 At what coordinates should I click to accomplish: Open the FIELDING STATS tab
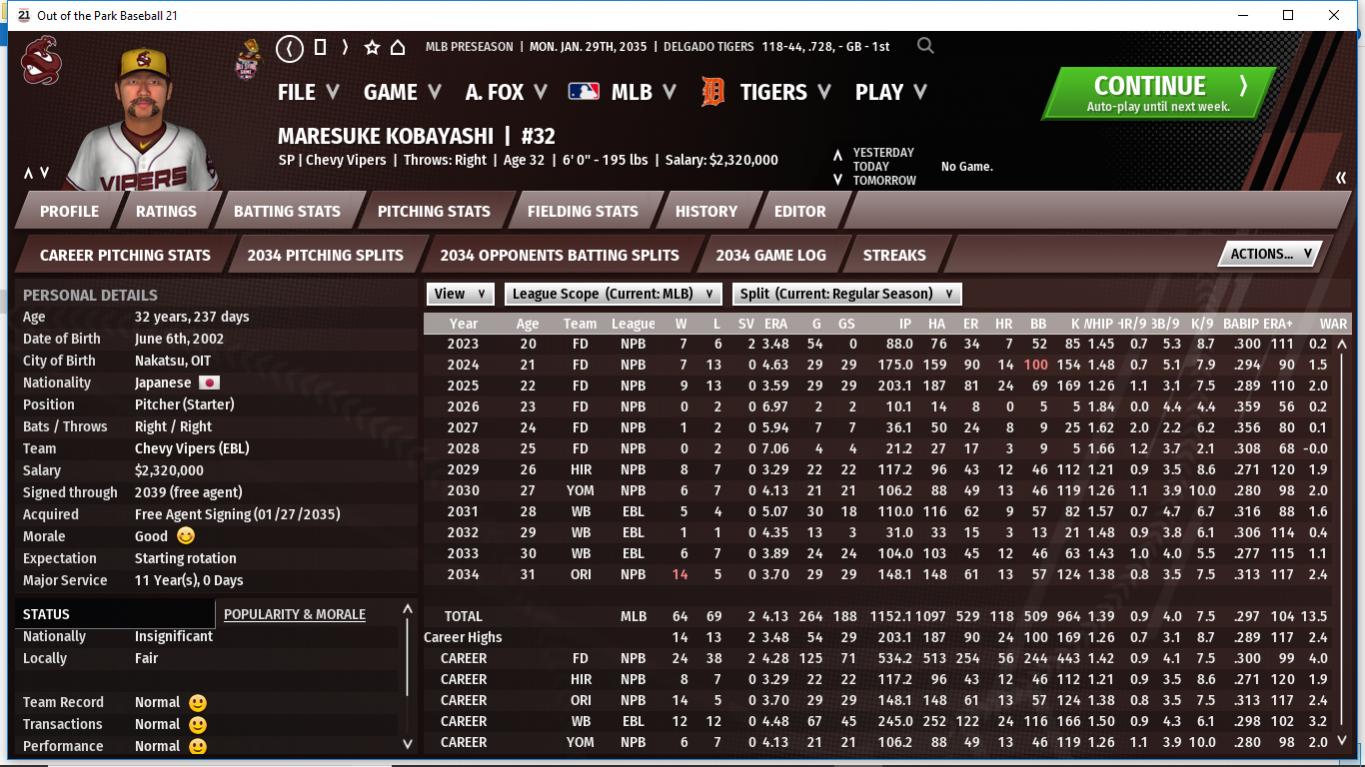click(582, 211)
